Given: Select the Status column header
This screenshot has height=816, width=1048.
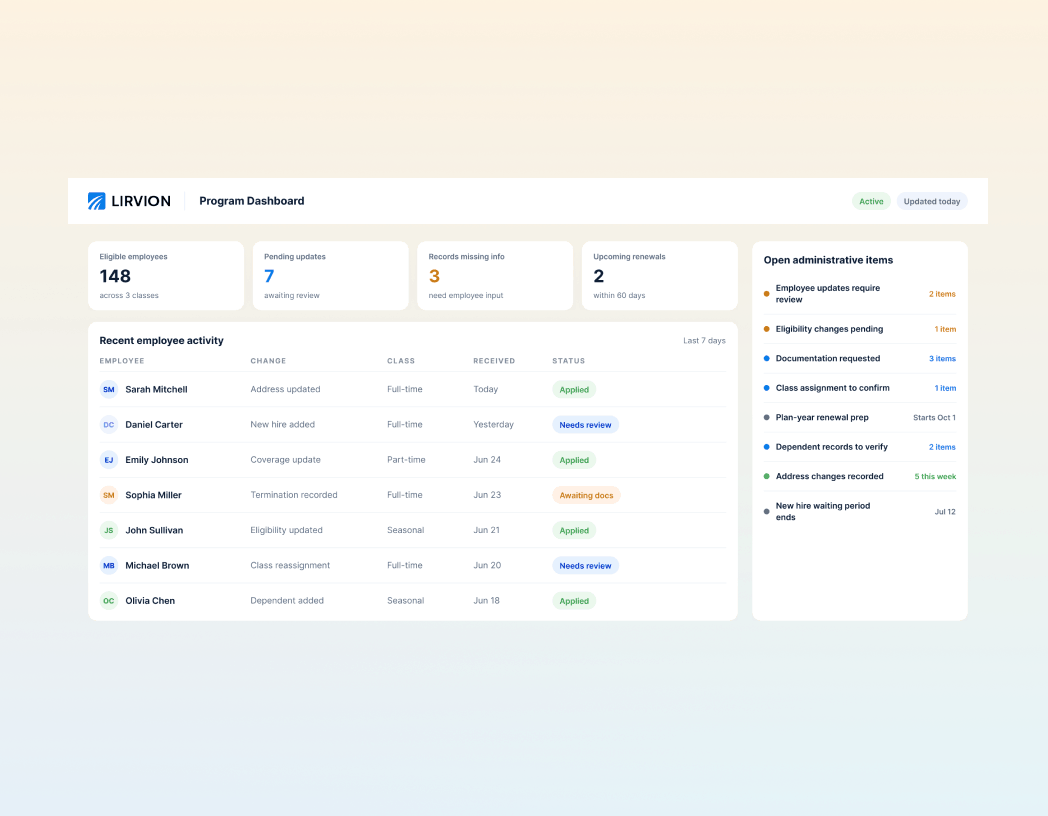Looking at the screenshot, I should 569,361.
